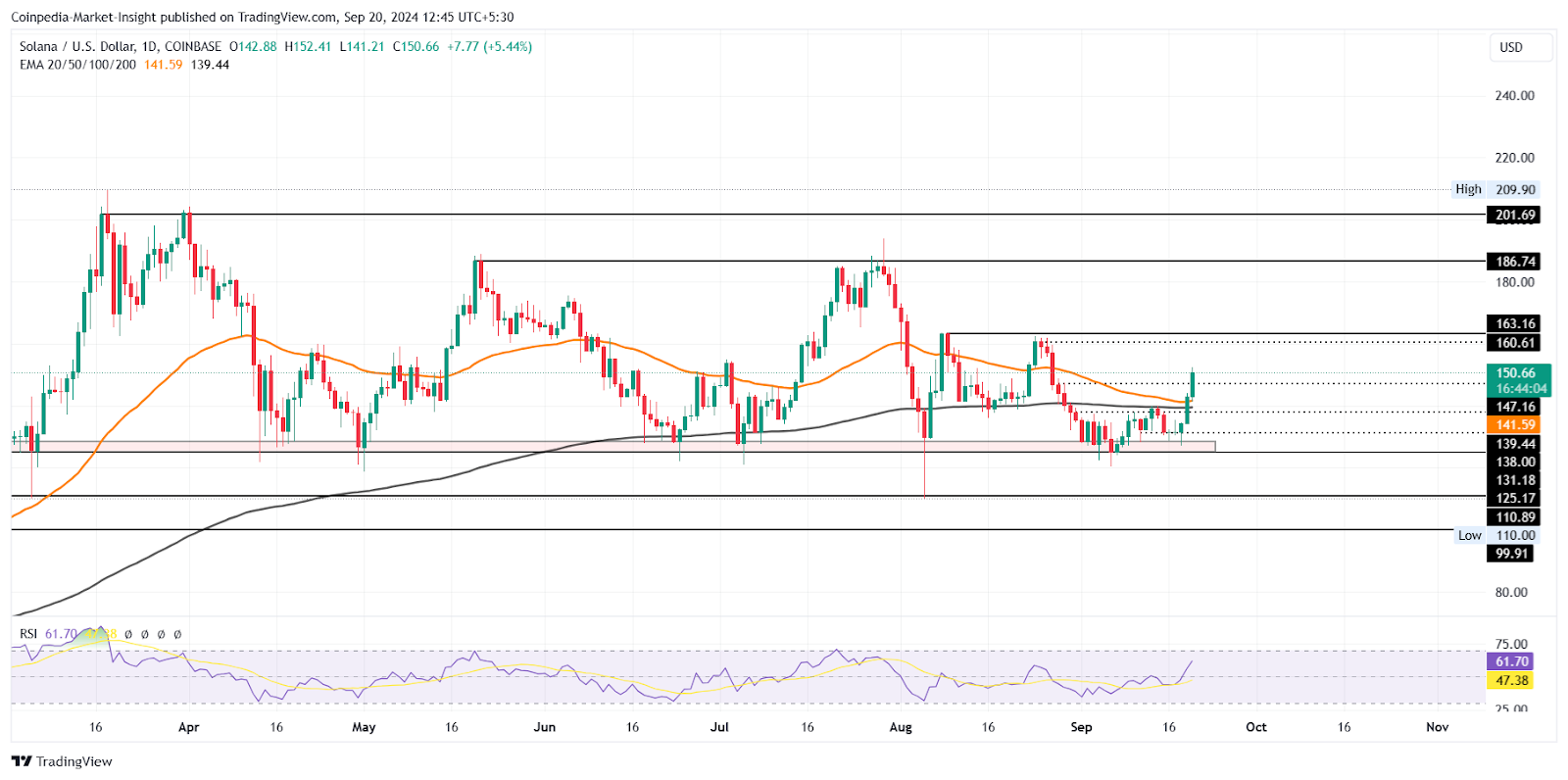The height and width of the screenshot is (780, 1568).
Task: Click the Apr label on time axis
Action: click(189, 727)
